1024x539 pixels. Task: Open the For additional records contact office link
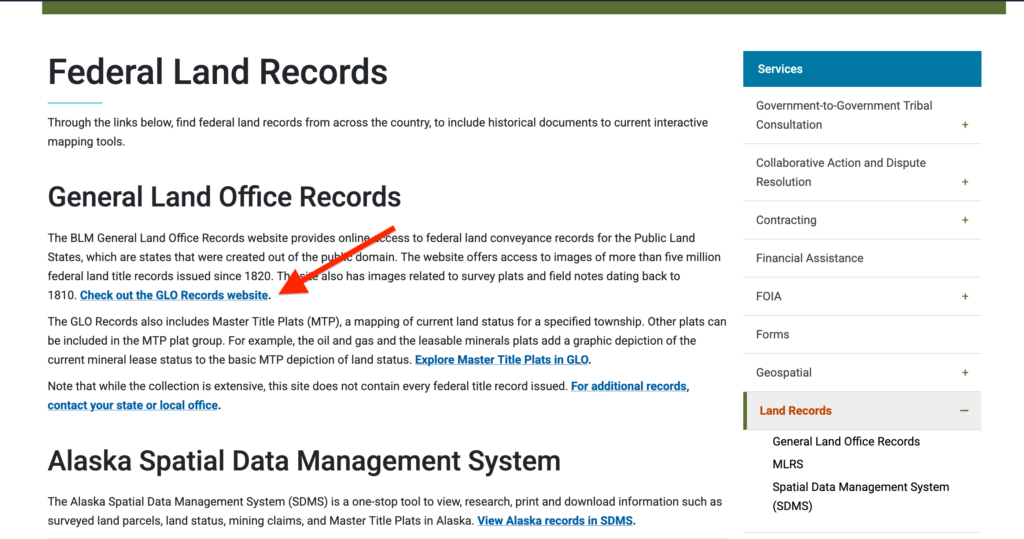click(x=368, y=396)
